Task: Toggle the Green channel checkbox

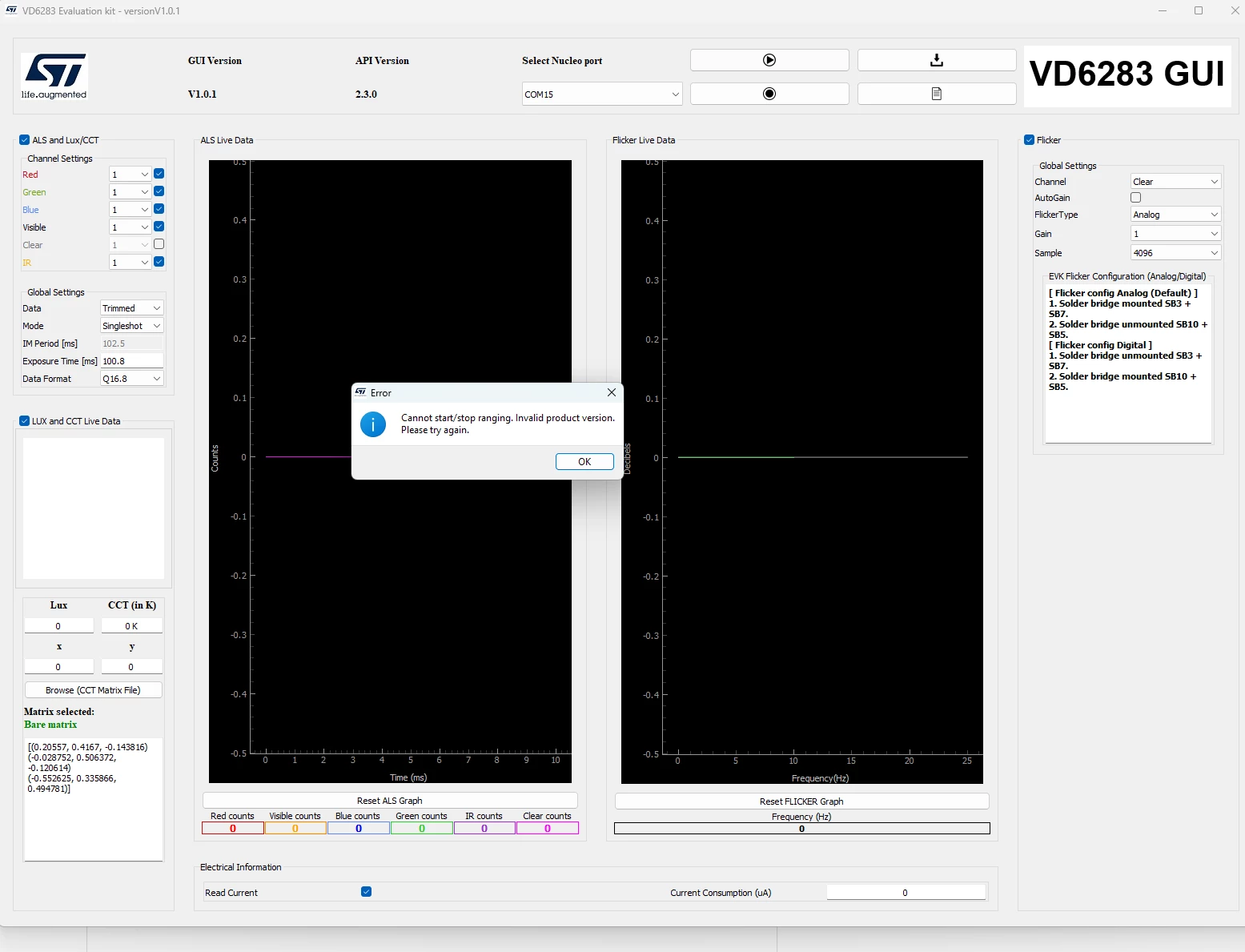Action: (159, 191)
